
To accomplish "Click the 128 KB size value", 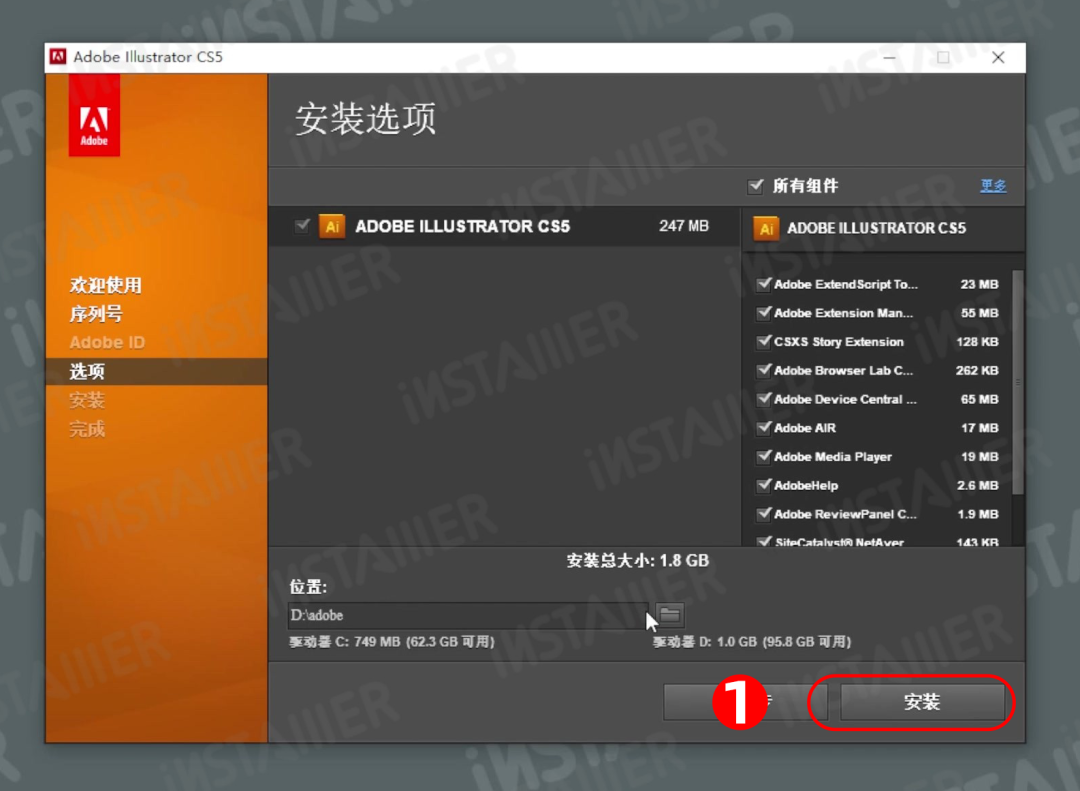I will point(977,342).
